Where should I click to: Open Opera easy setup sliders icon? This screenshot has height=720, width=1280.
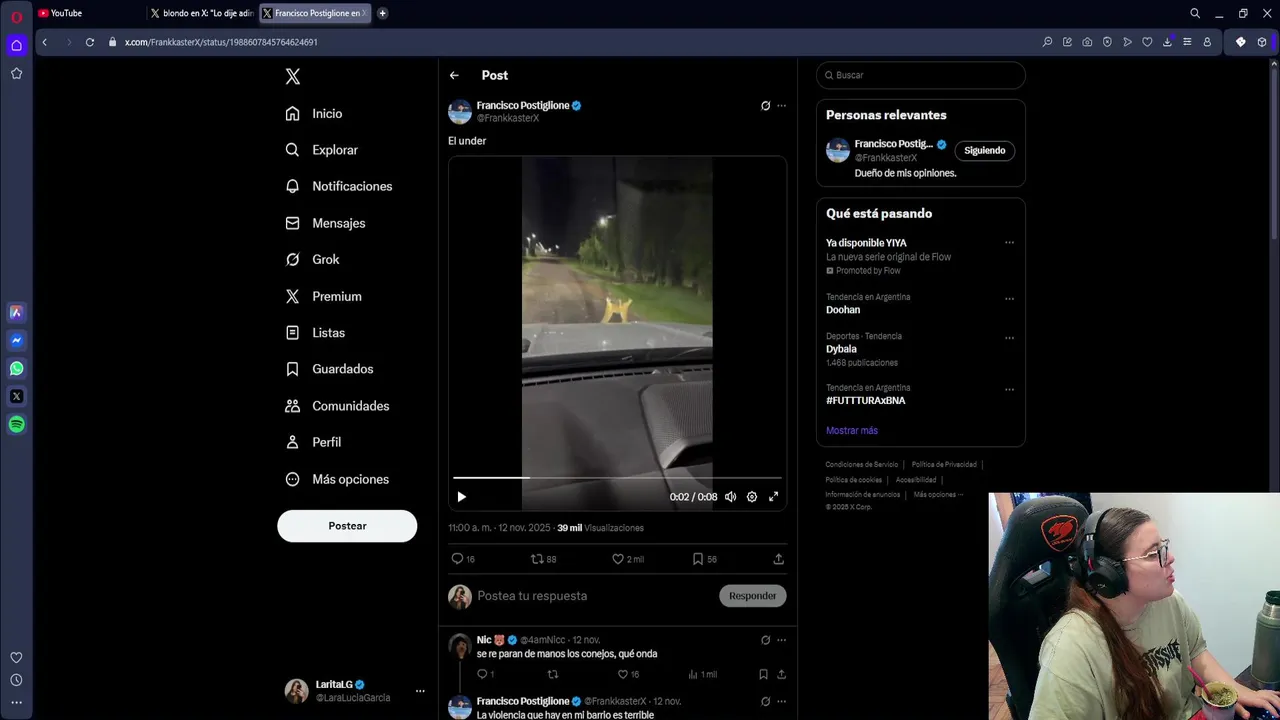(1187, 42)
